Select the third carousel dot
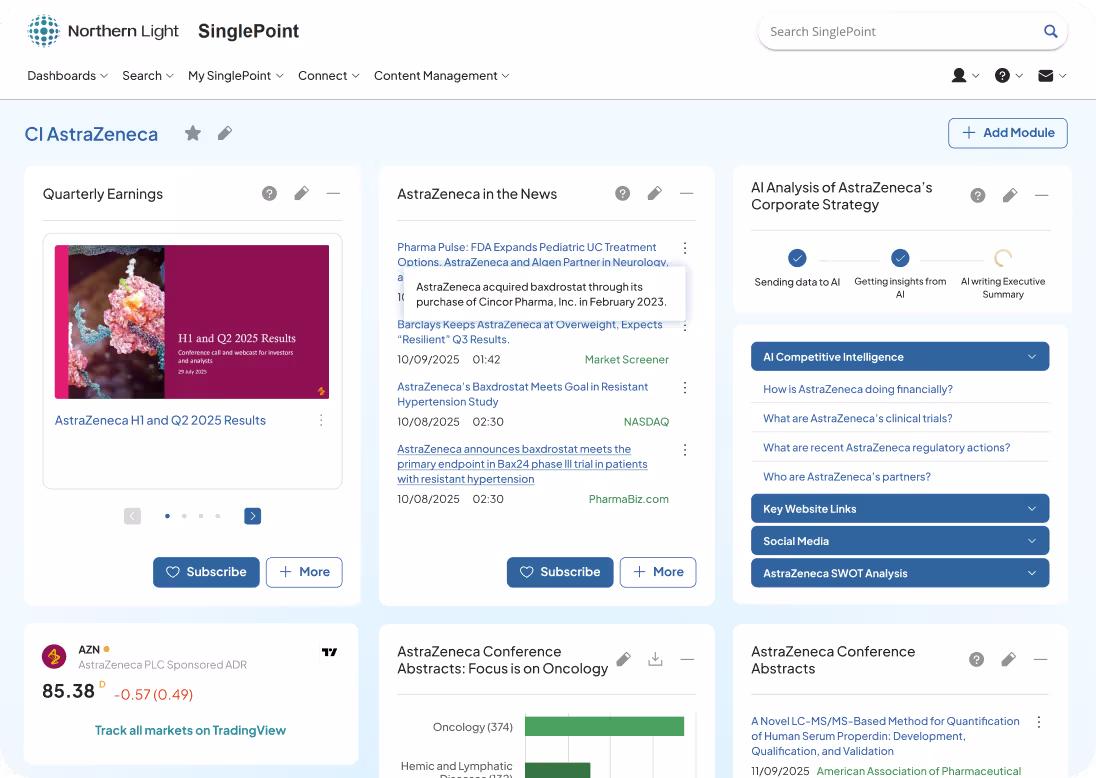The image size is (1096, 778). (x=201, y=516)
